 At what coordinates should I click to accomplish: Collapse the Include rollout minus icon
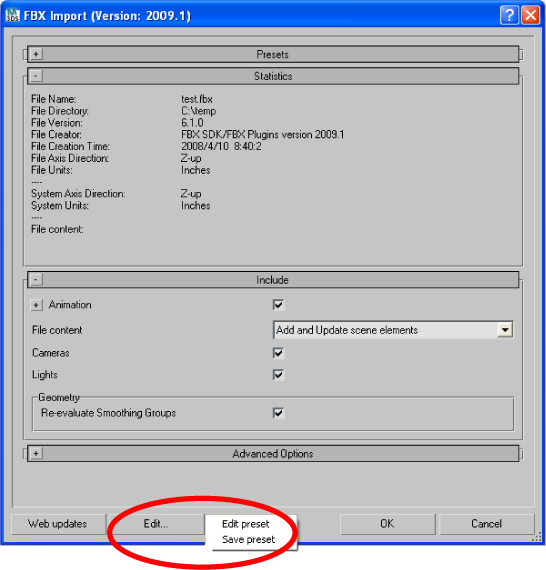(36, 280)
